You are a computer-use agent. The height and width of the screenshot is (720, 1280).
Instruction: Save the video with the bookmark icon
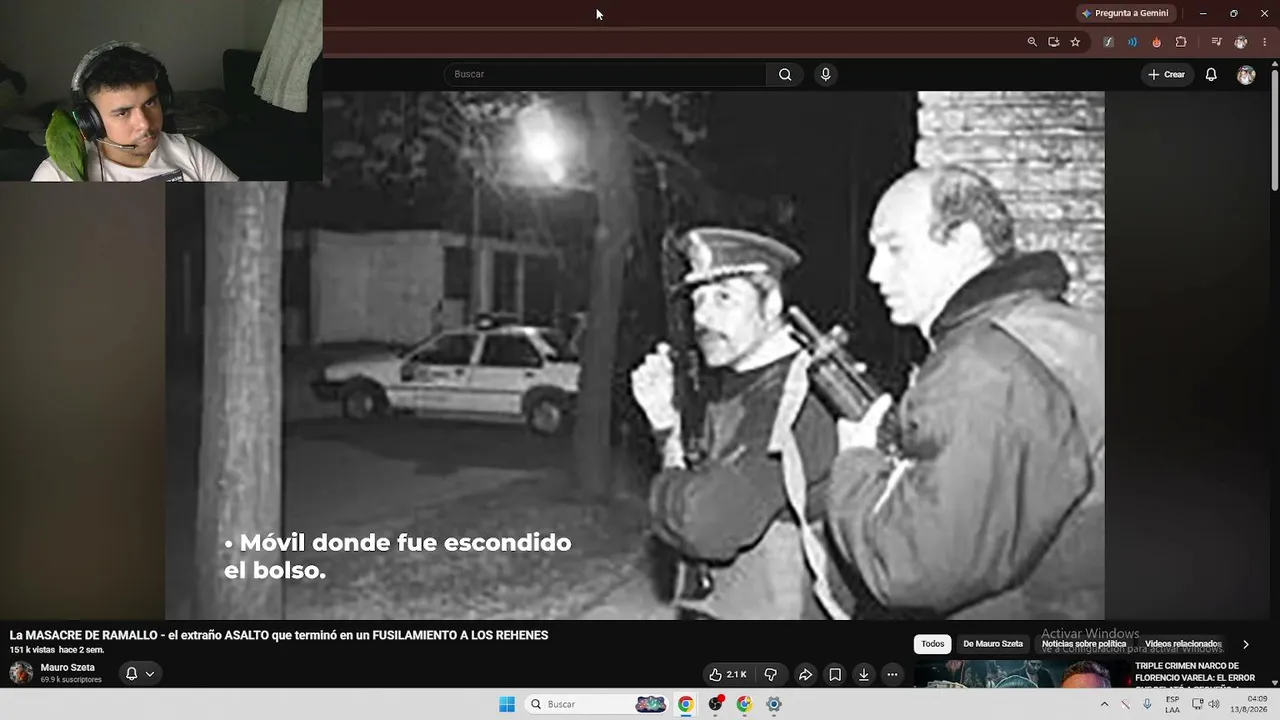(x=835, y=675)
